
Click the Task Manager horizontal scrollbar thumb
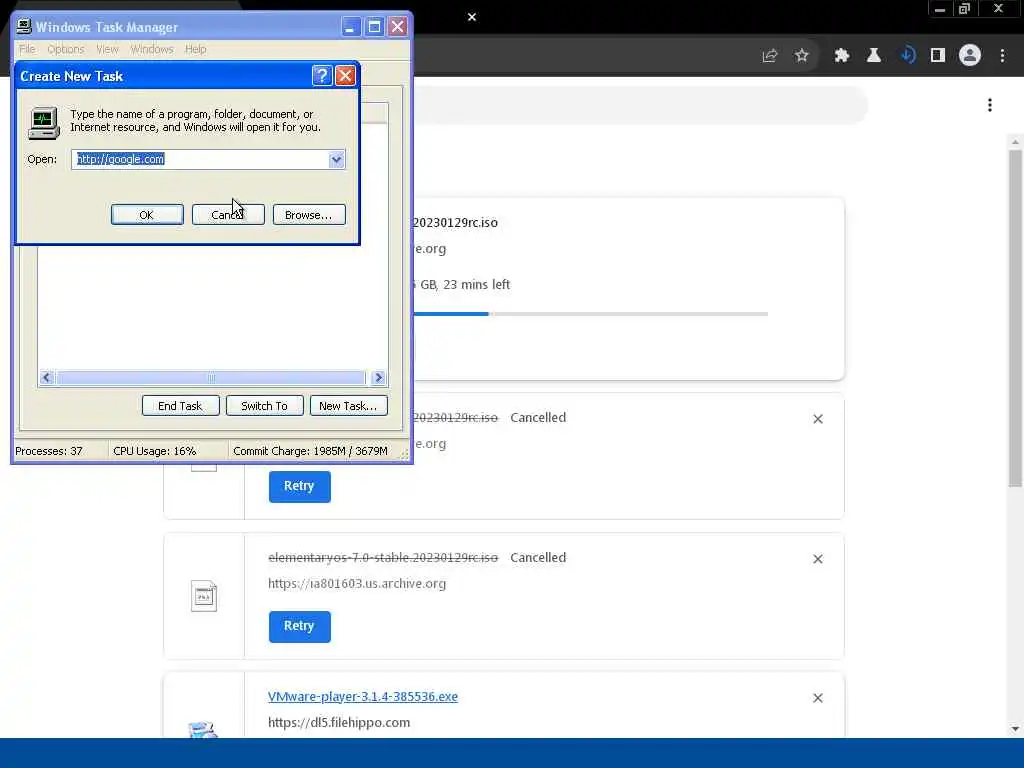[211, 377]
